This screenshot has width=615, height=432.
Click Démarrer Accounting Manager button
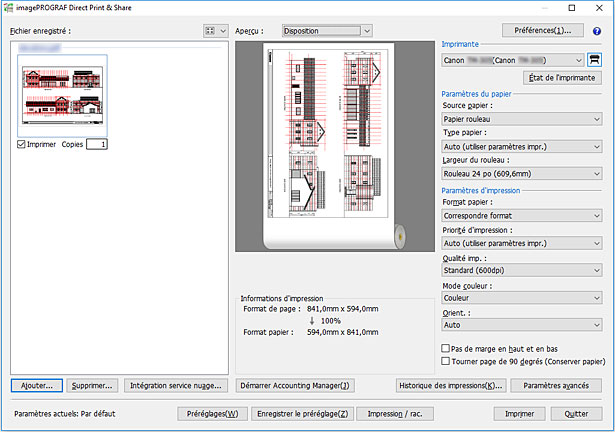click(x=295, y=385)
